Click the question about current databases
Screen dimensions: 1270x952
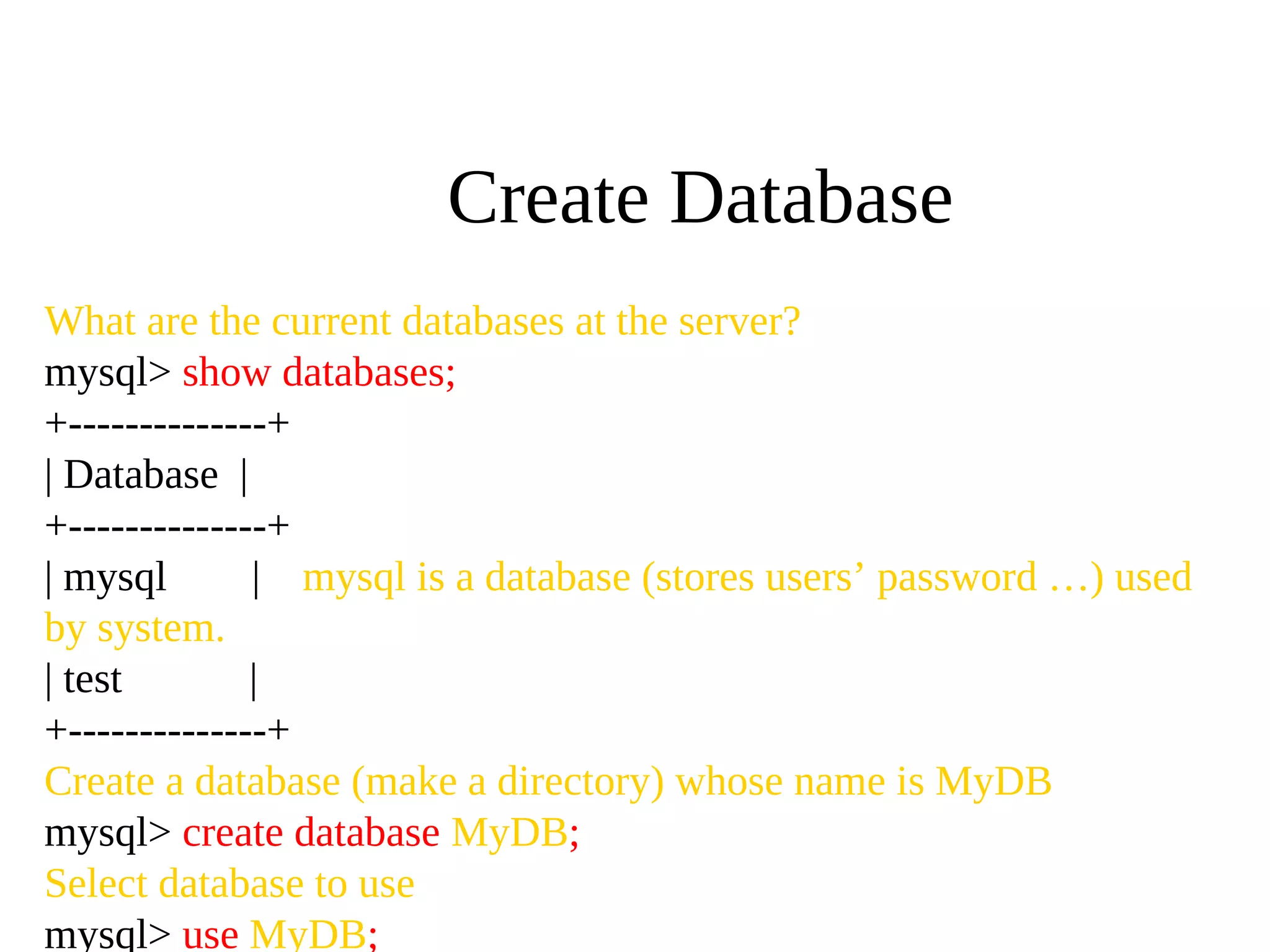[x=422, y=322]
